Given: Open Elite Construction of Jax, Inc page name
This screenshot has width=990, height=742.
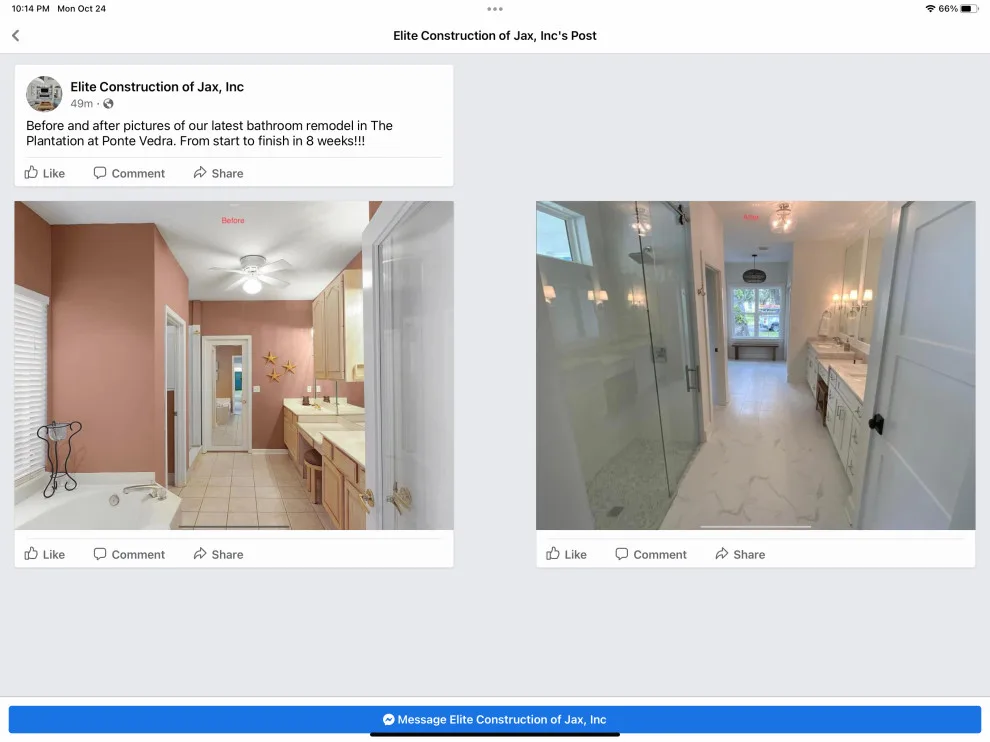Looking at the screenshot, I should coord(157,87).
